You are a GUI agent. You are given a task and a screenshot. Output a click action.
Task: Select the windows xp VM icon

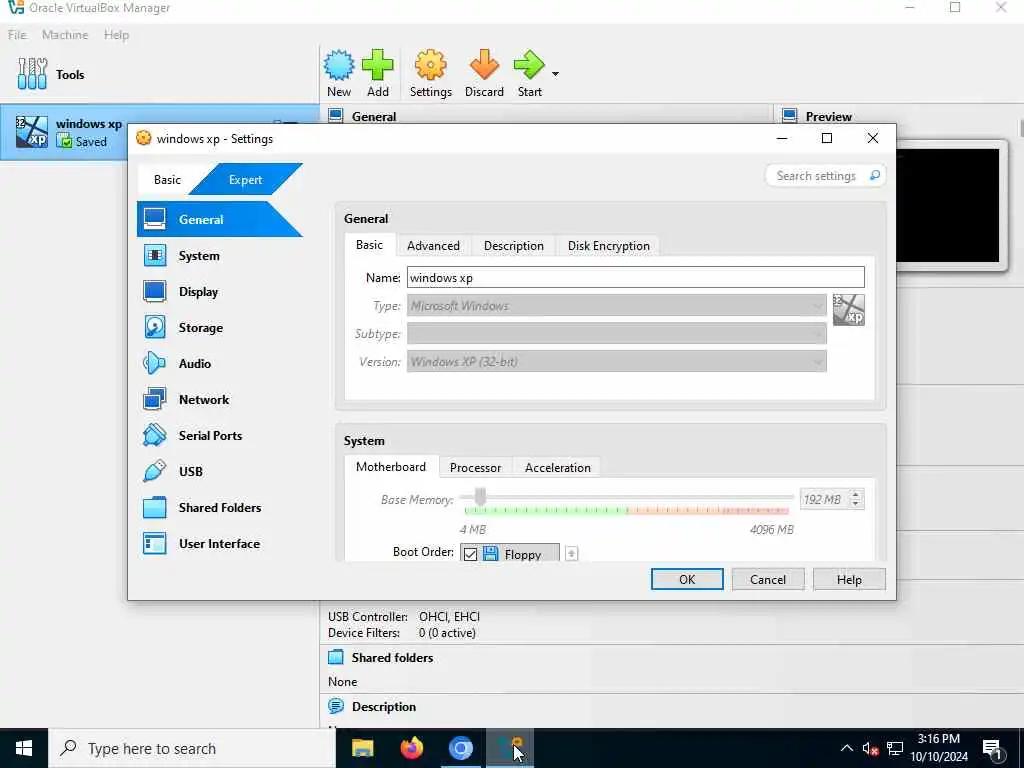click(31, 132)
